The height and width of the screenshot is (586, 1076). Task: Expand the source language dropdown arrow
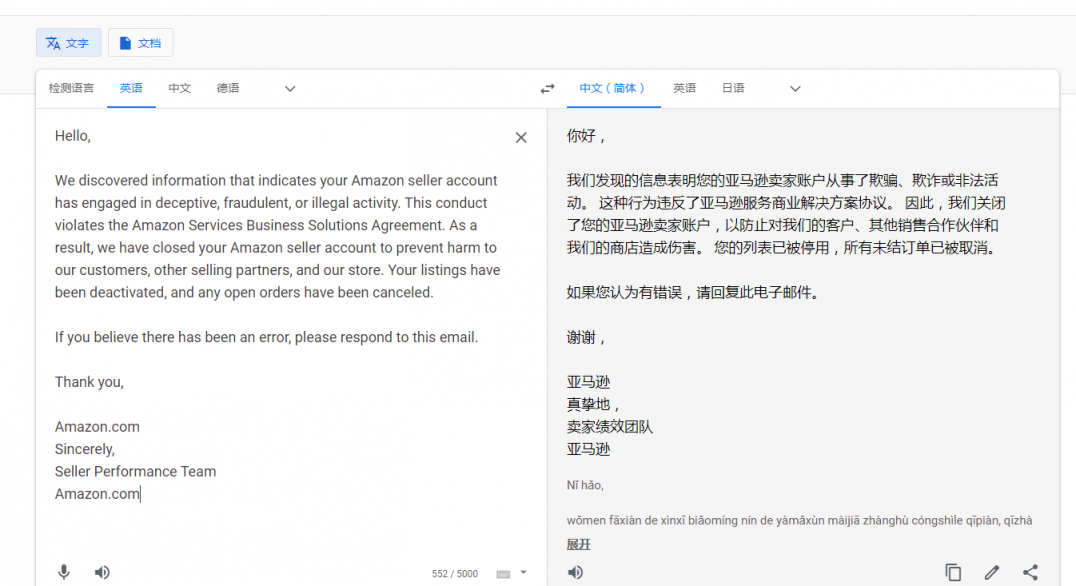290,89
